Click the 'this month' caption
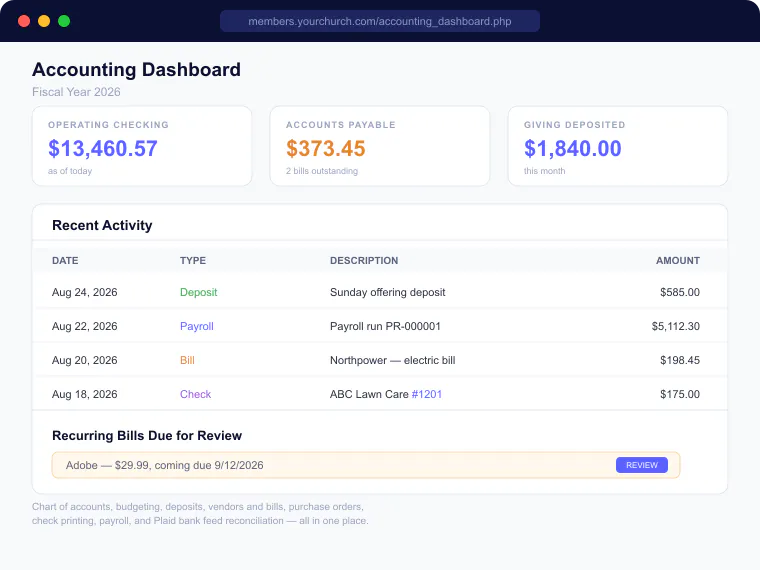The image size is (760, 570). tap(544, 171)
